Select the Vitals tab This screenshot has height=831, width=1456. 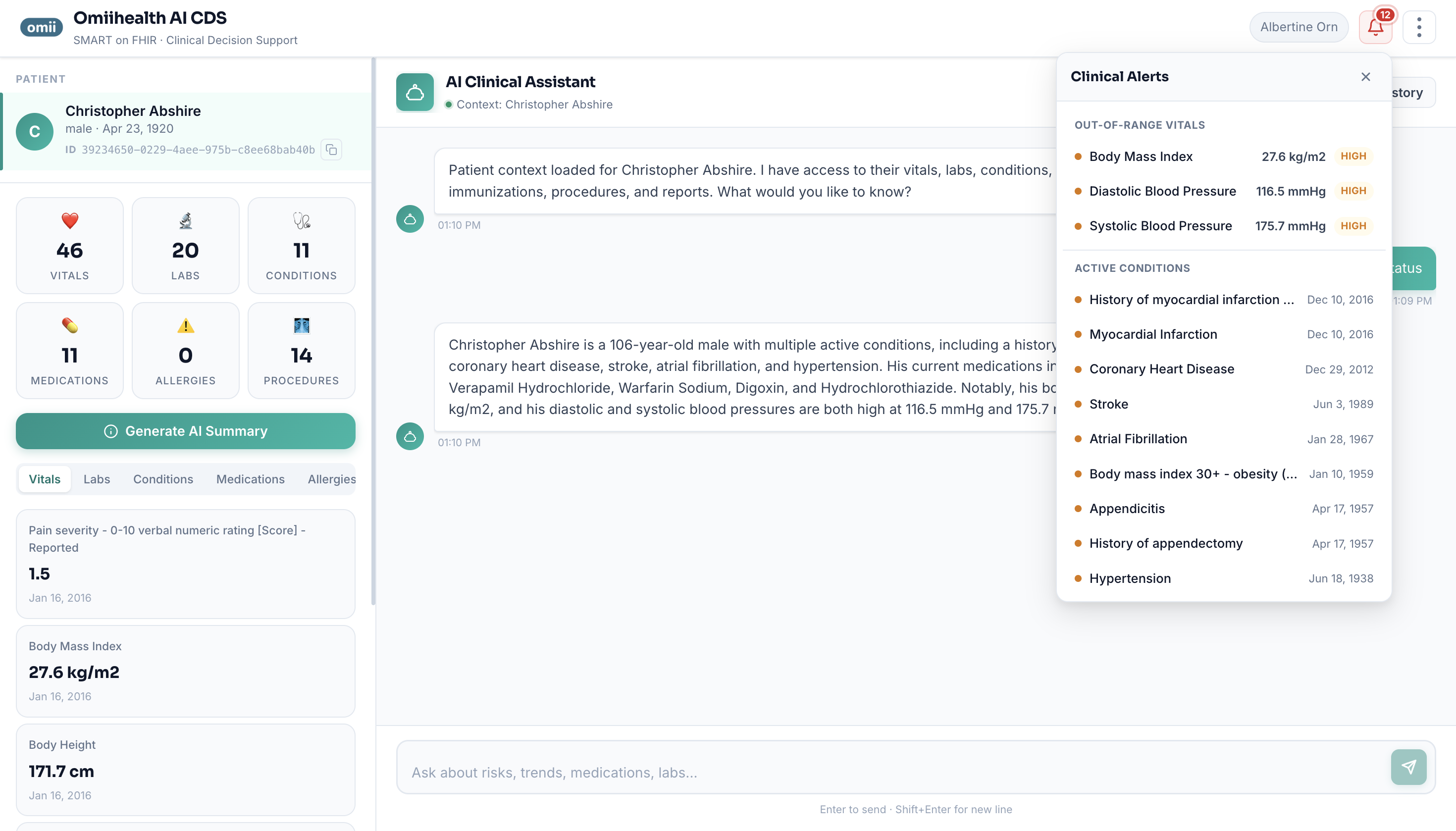pyautogui.click(x=45, y=479)
